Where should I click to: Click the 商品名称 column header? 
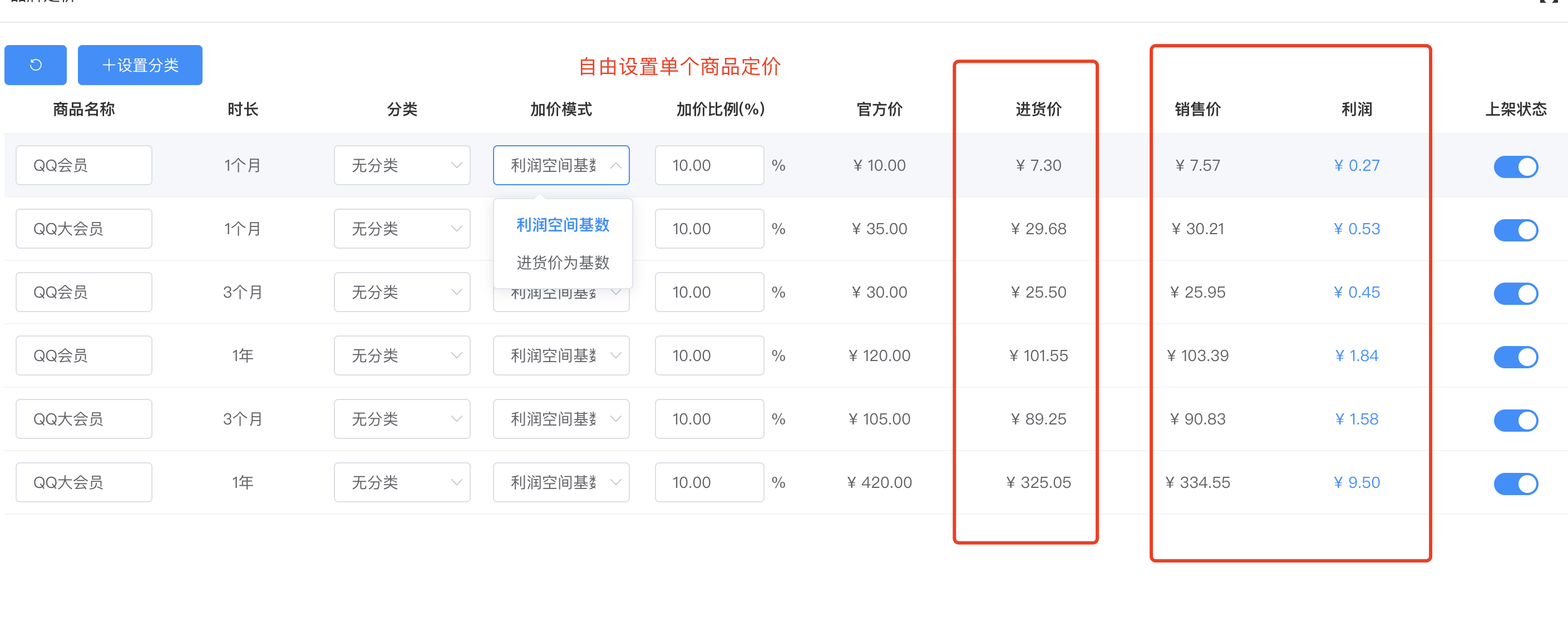click(x=84, y=109)
